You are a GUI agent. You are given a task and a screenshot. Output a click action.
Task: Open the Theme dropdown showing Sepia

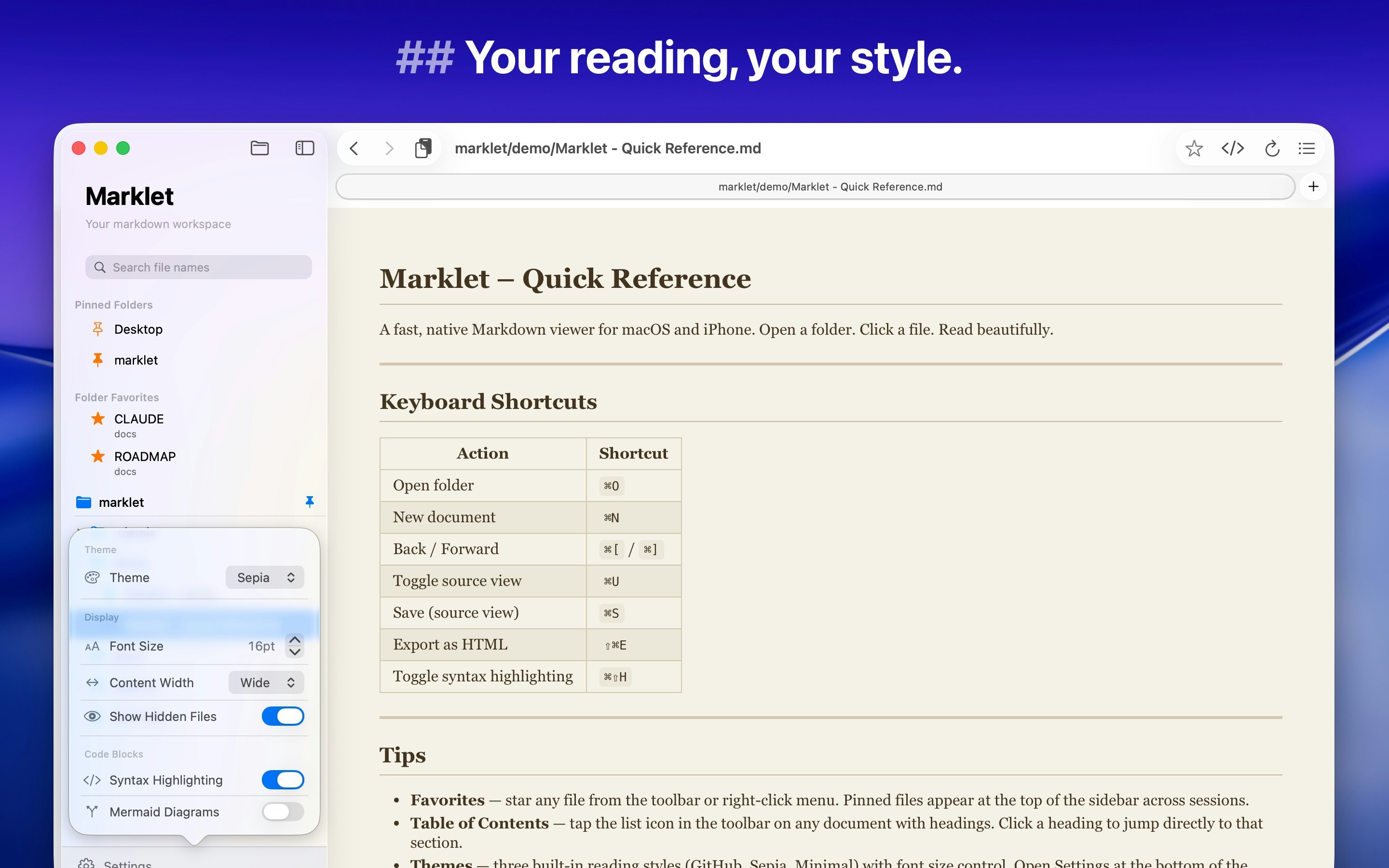point(265,578)
